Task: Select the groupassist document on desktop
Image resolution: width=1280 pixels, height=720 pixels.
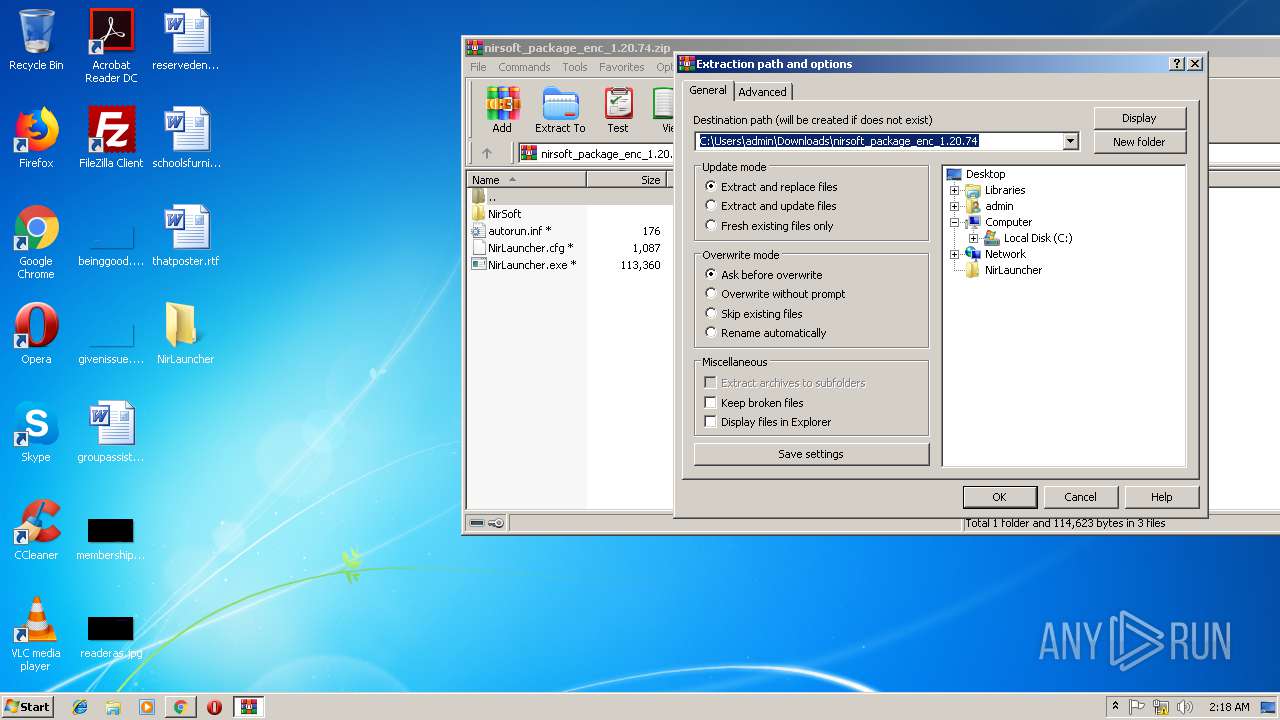Action: [x=111, y=432]
